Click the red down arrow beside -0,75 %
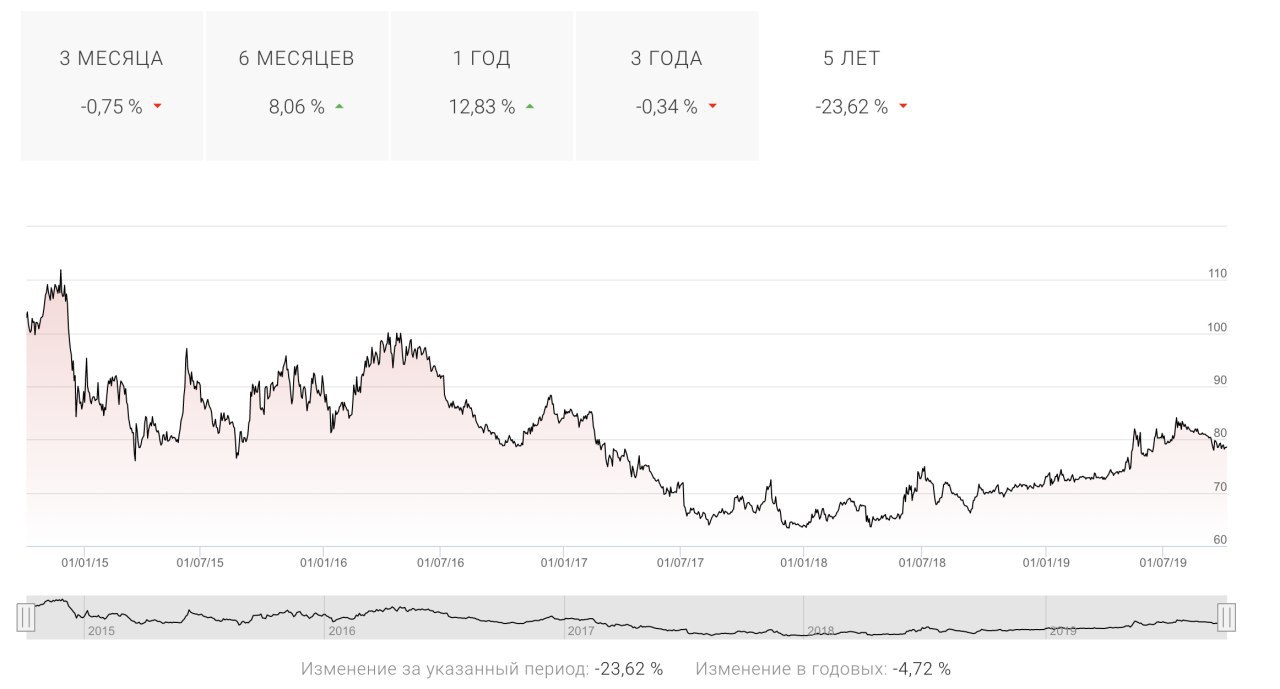 (x=158, y=106)
